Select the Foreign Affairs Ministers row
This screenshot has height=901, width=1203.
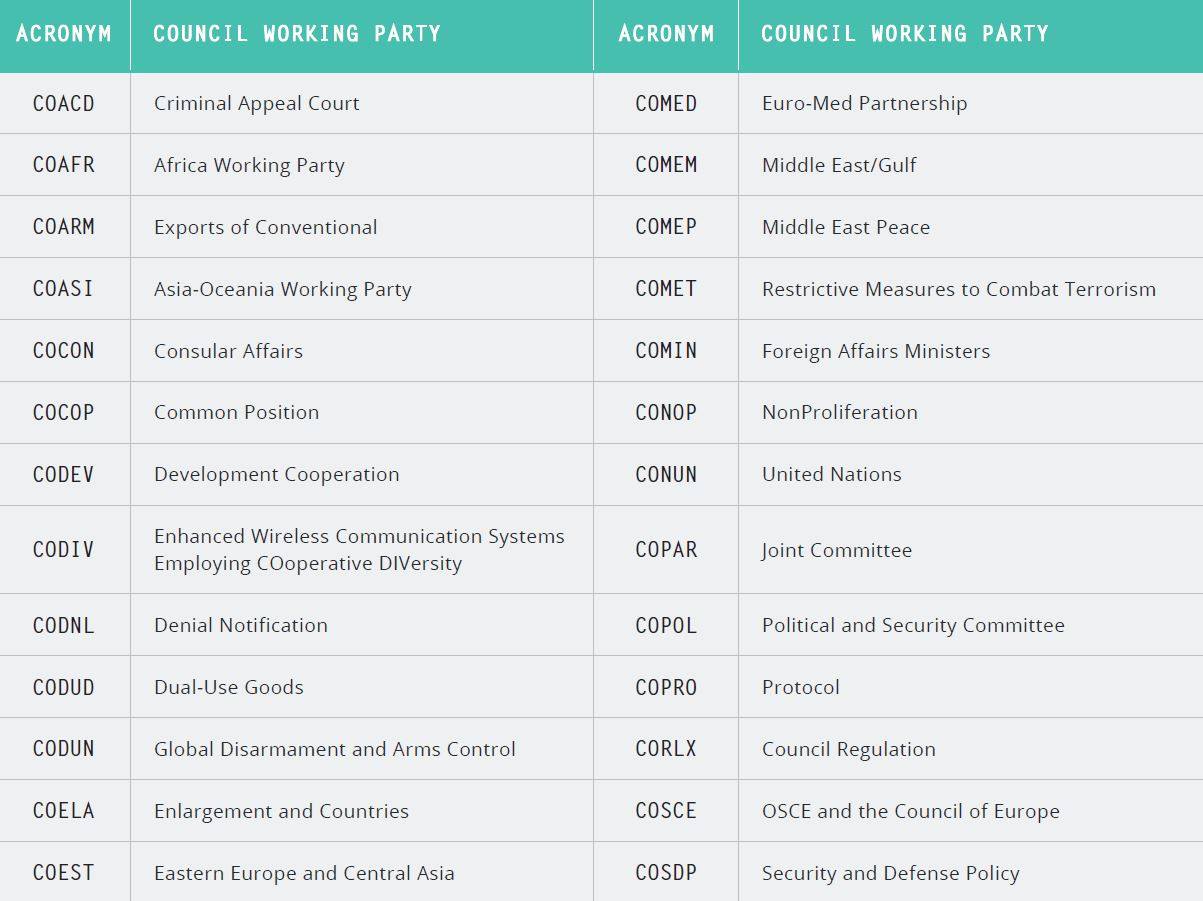click(x=898, y=351)
